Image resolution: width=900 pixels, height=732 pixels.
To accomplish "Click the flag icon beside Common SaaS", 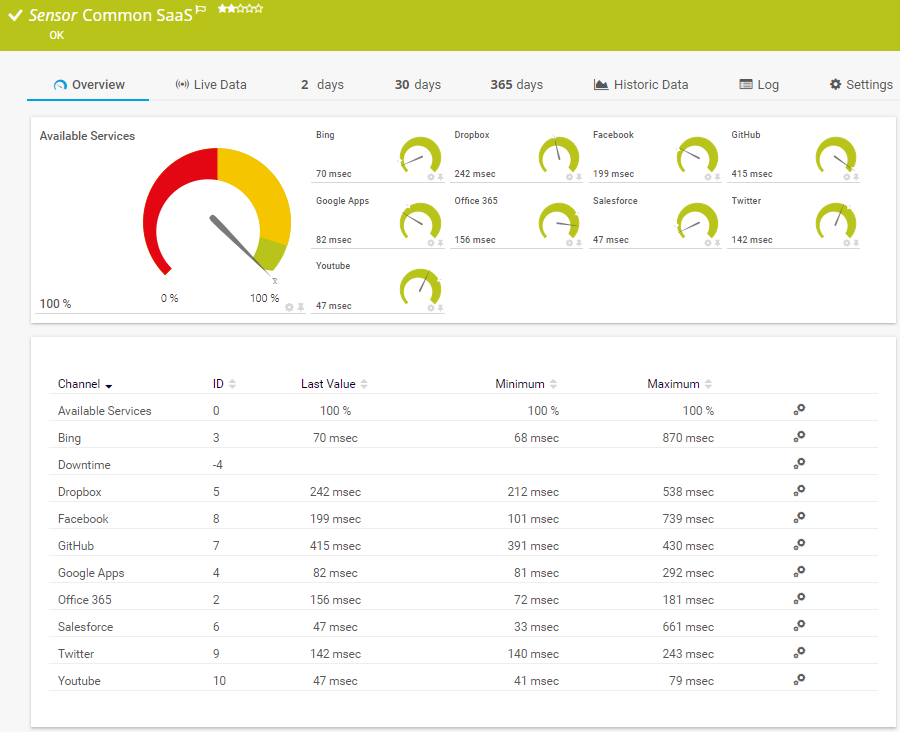I will (201, 10).
